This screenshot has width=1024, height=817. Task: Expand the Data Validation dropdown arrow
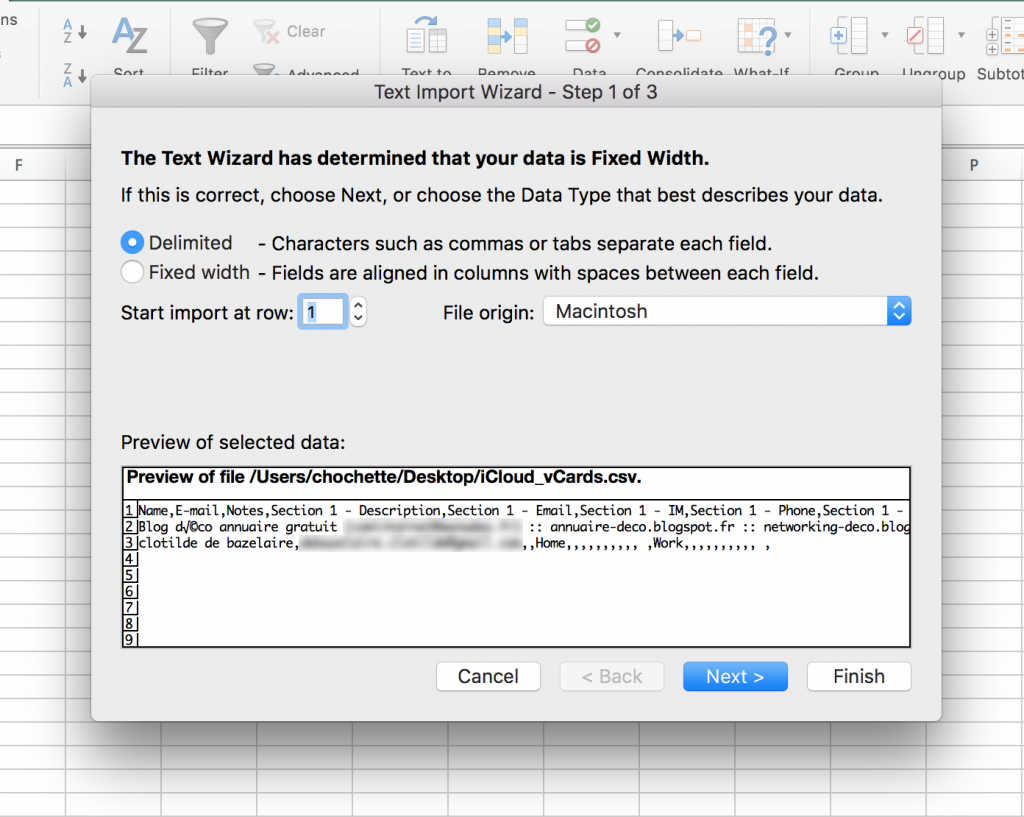617,35
